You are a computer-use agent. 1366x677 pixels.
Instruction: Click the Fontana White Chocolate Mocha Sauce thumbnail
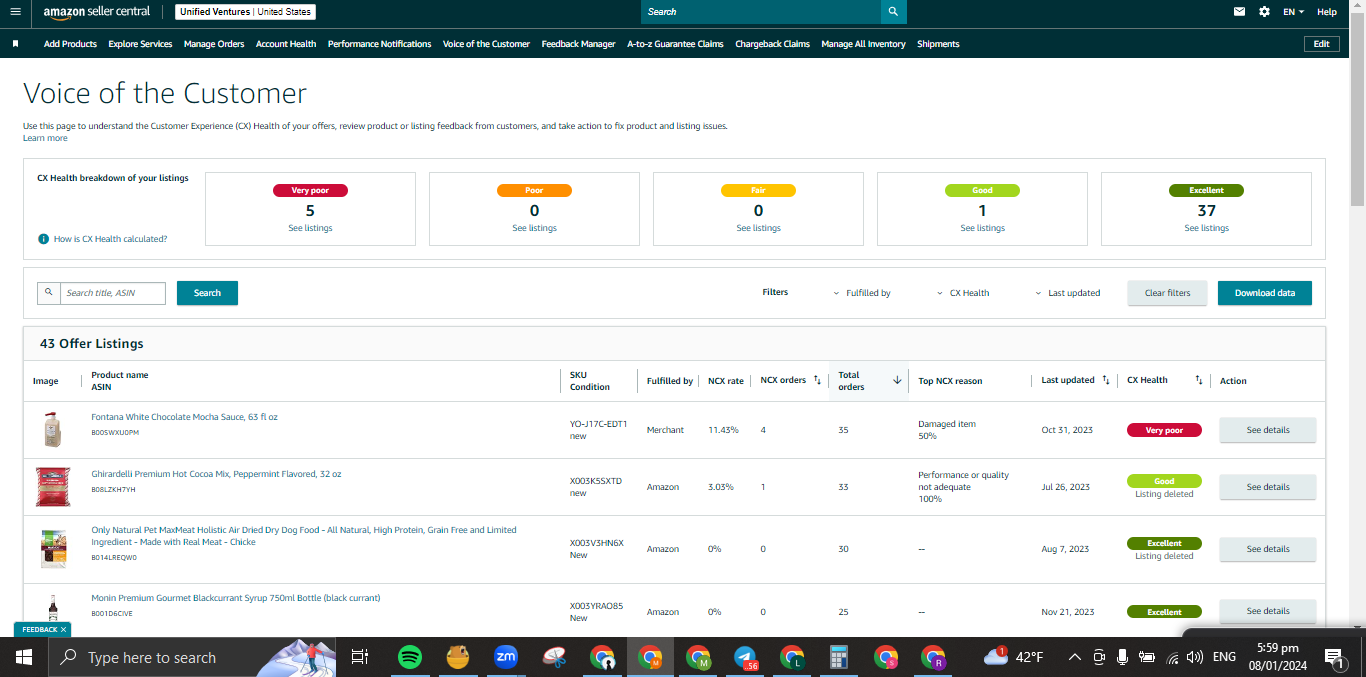(53, 430)
